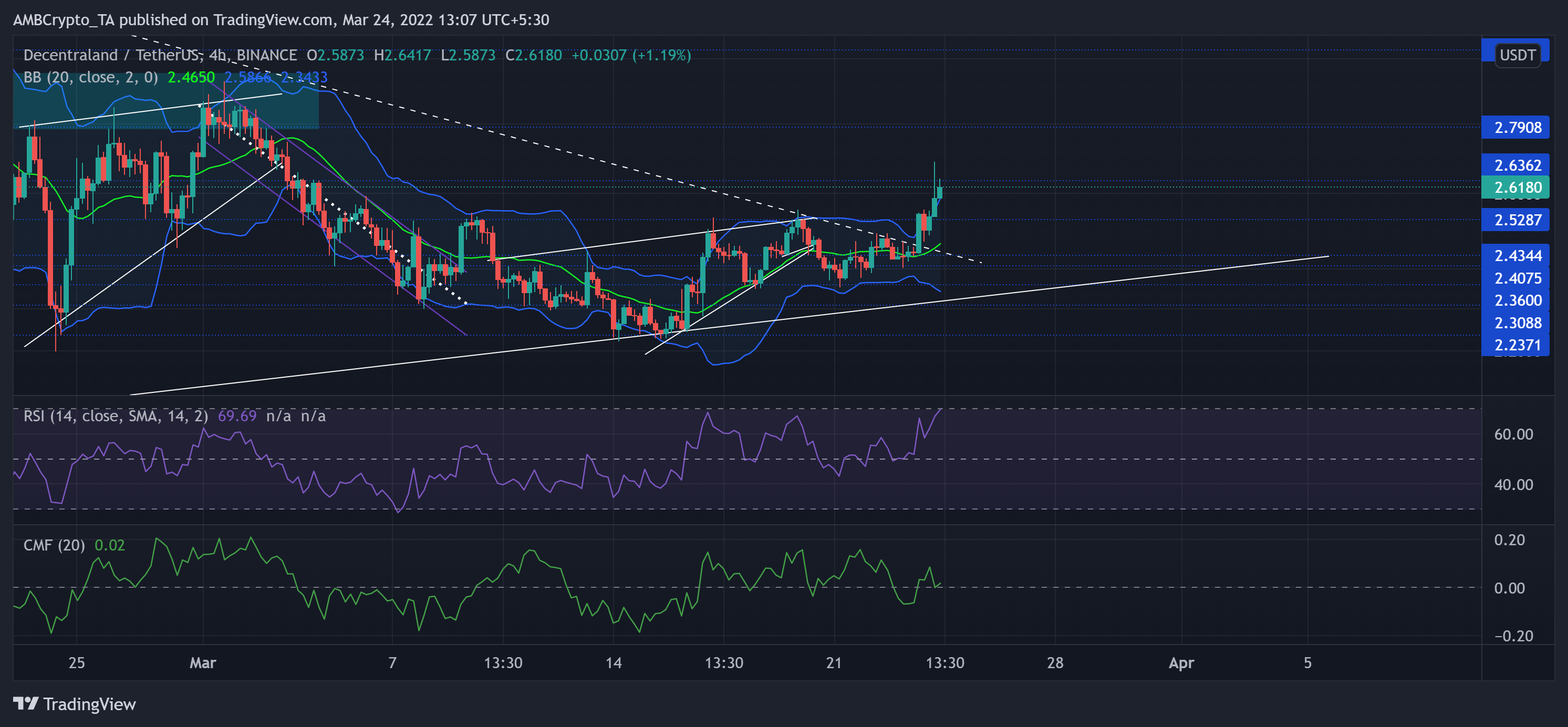Click the 2.2371 price level label
Screen dimensions: 1568x727
click(1517, 345)
